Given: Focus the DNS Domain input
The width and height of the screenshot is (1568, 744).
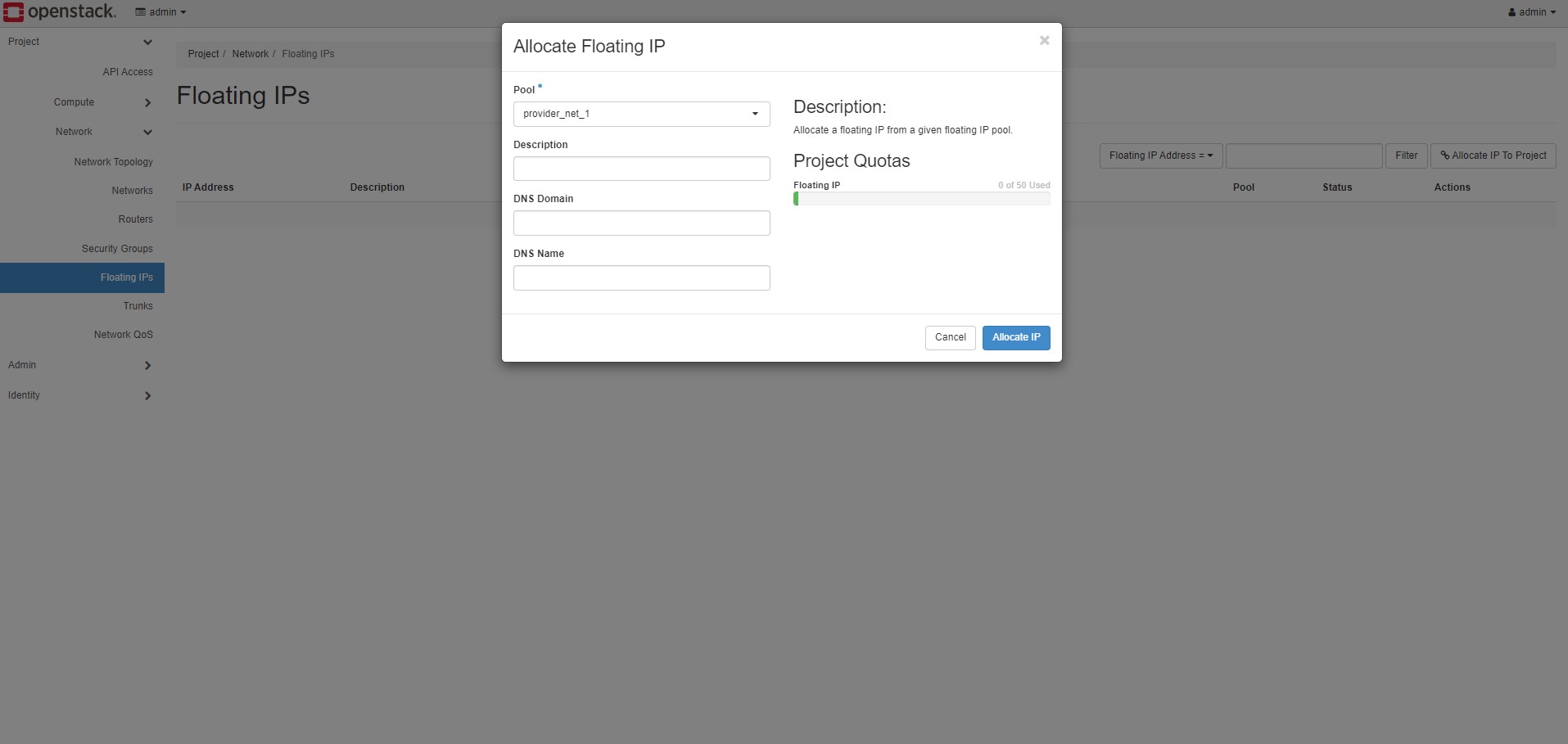Looking at the screenshot, I should 641,223.
